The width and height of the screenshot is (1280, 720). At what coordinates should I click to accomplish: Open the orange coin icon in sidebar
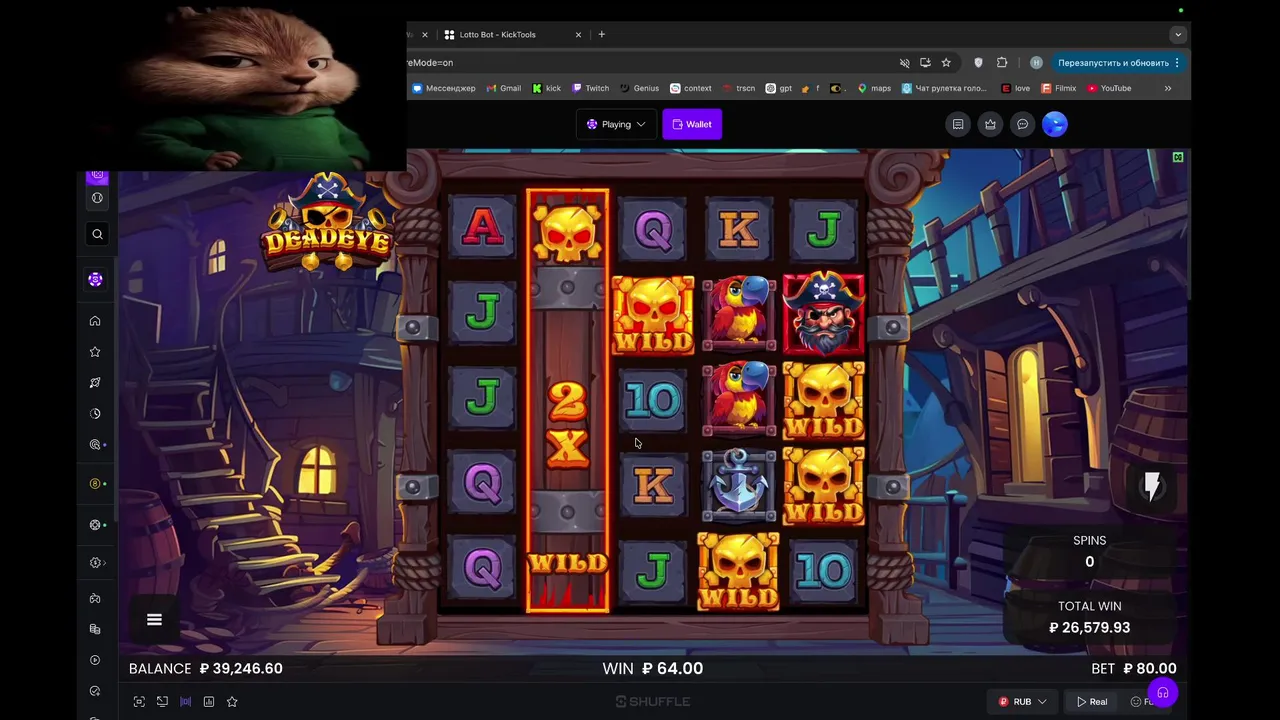pos(96,484)
